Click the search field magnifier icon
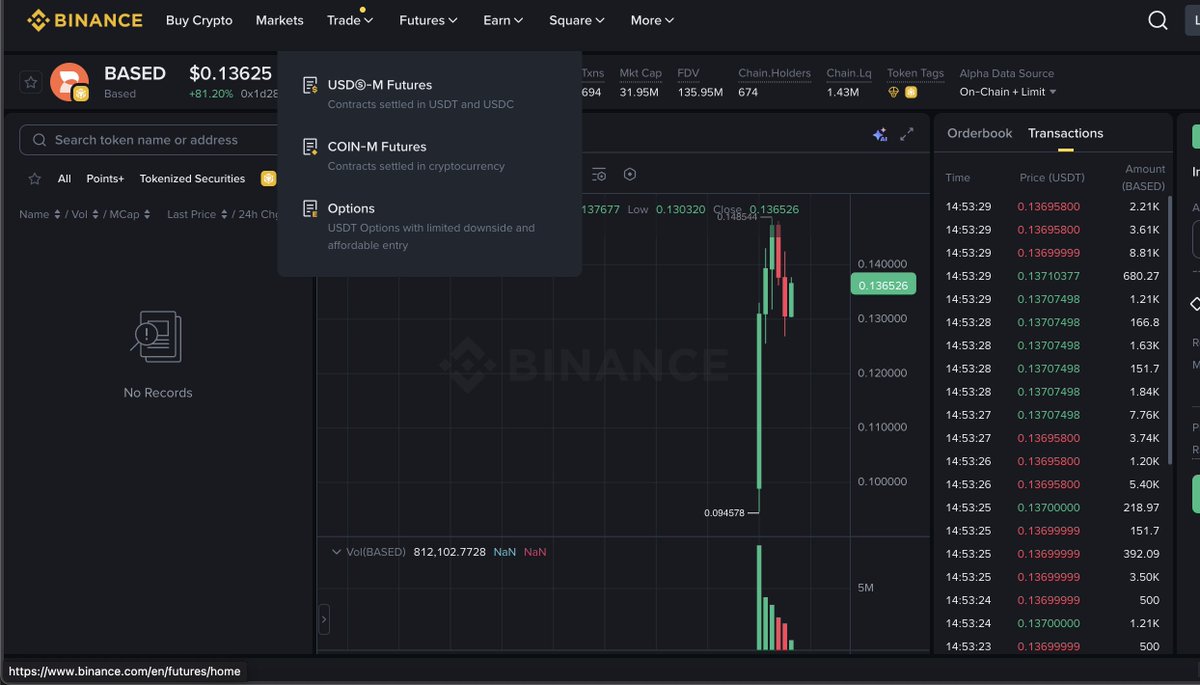The image size is (1200, 685). pos(40,140)
